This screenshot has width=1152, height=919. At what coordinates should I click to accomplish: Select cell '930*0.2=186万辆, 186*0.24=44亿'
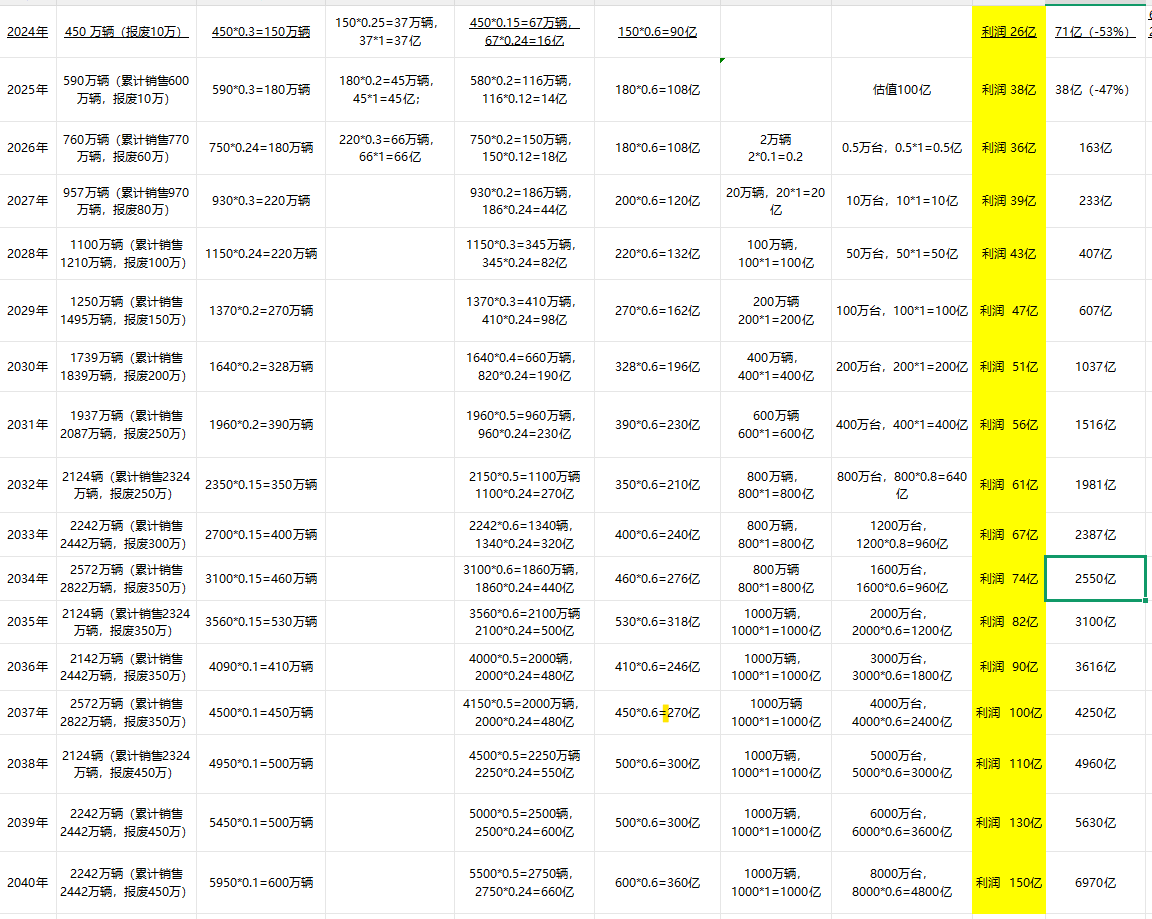coord(524,201)
